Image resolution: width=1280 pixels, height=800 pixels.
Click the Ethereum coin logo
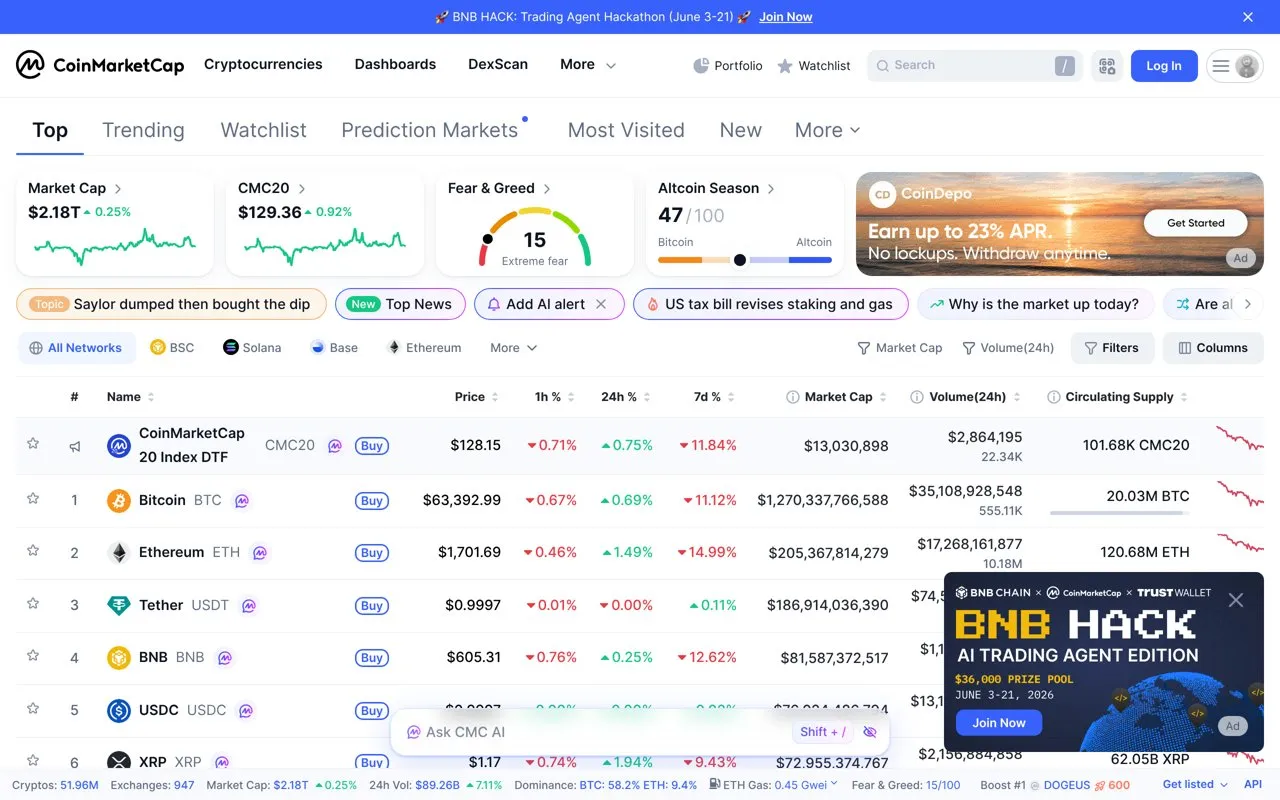[119, 552]
